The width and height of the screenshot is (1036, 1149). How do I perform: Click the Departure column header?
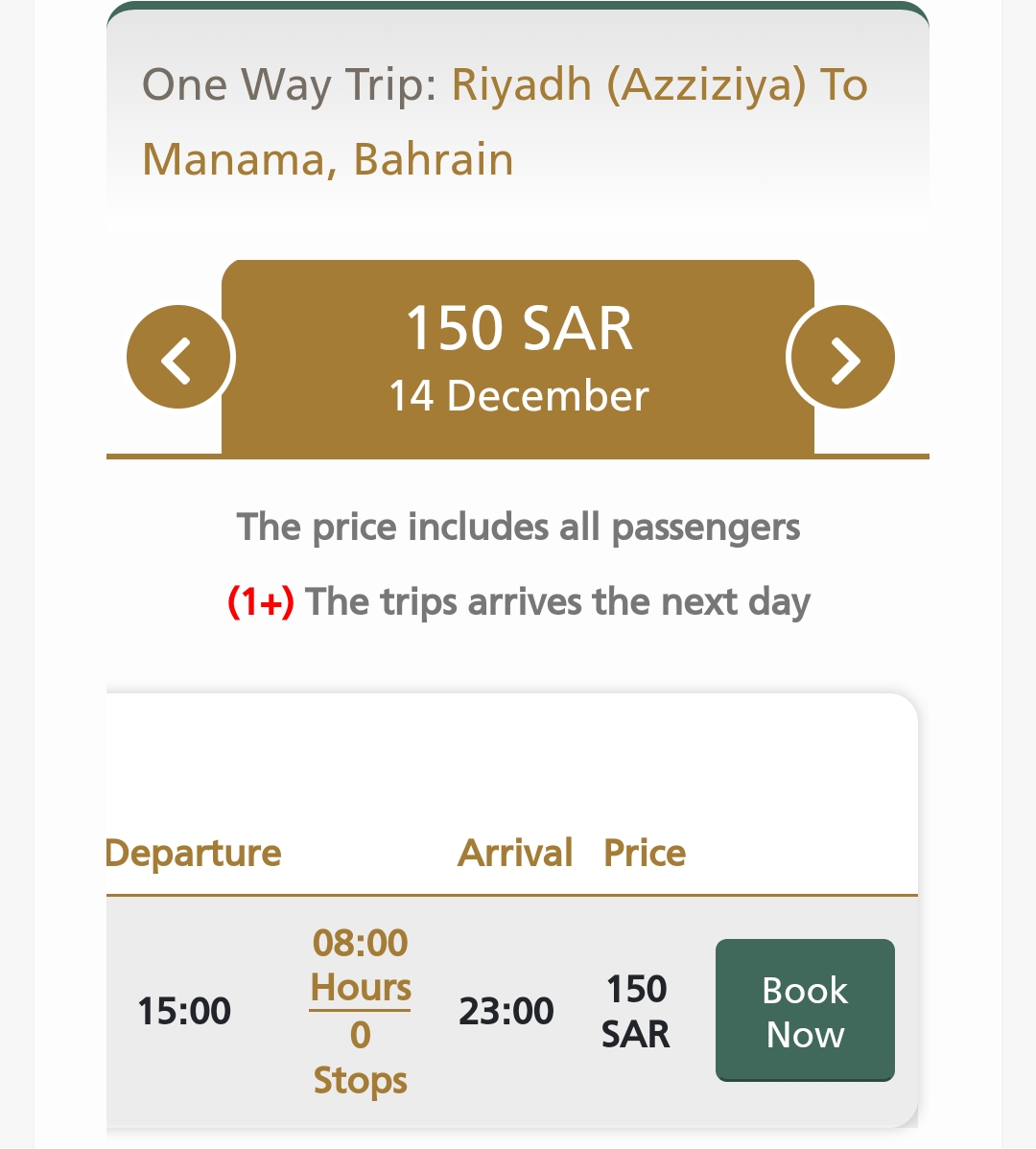(194, 853)
